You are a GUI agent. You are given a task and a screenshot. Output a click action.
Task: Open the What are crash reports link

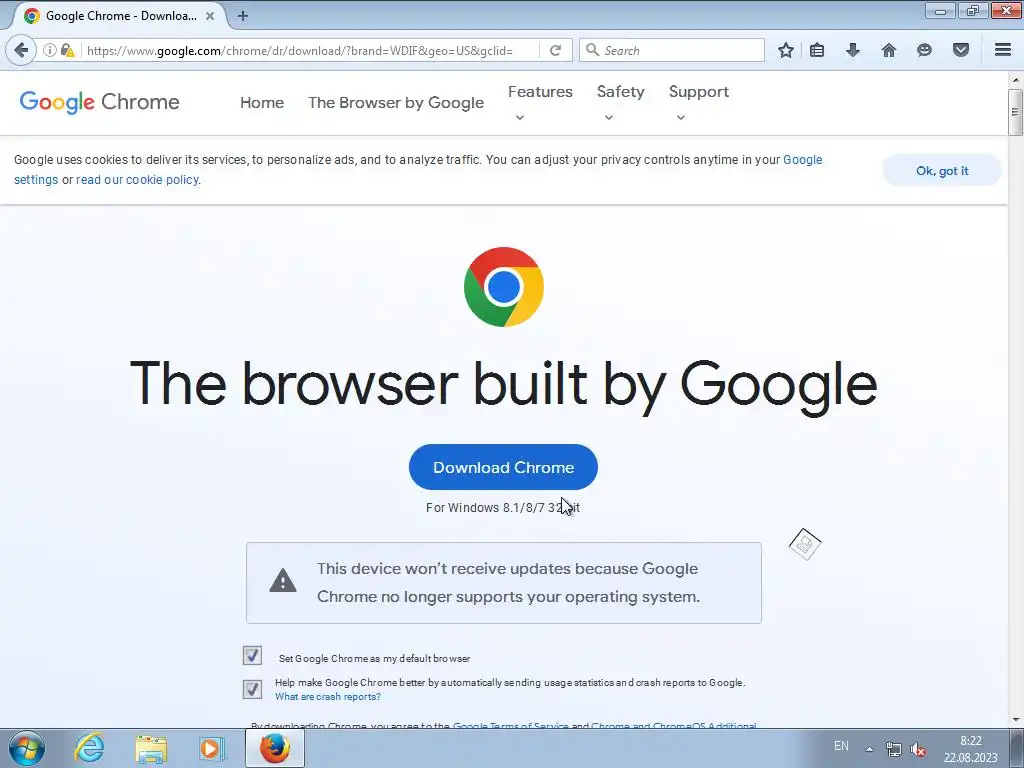pyautogui.click(x=328, y=697)
